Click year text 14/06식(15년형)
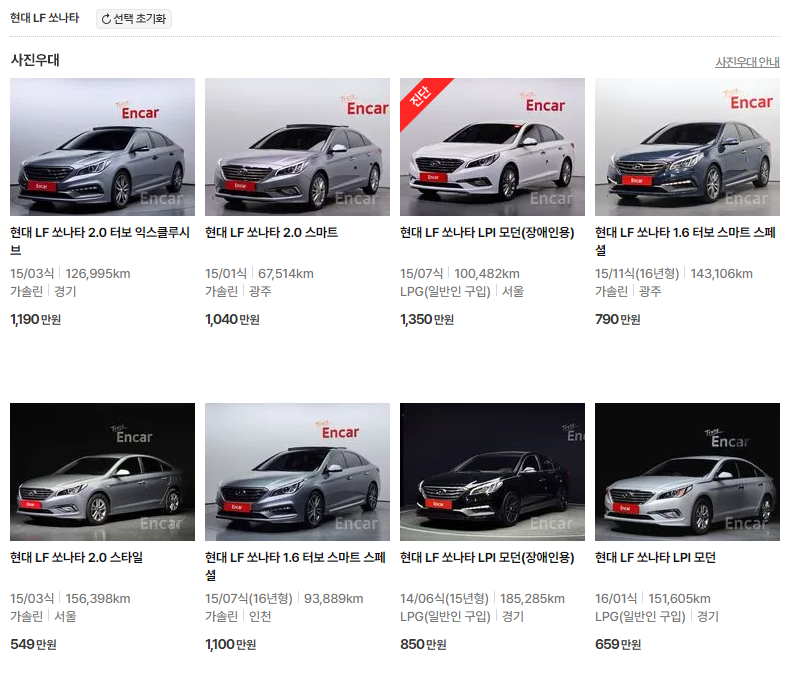 click(x=444, y=599)
